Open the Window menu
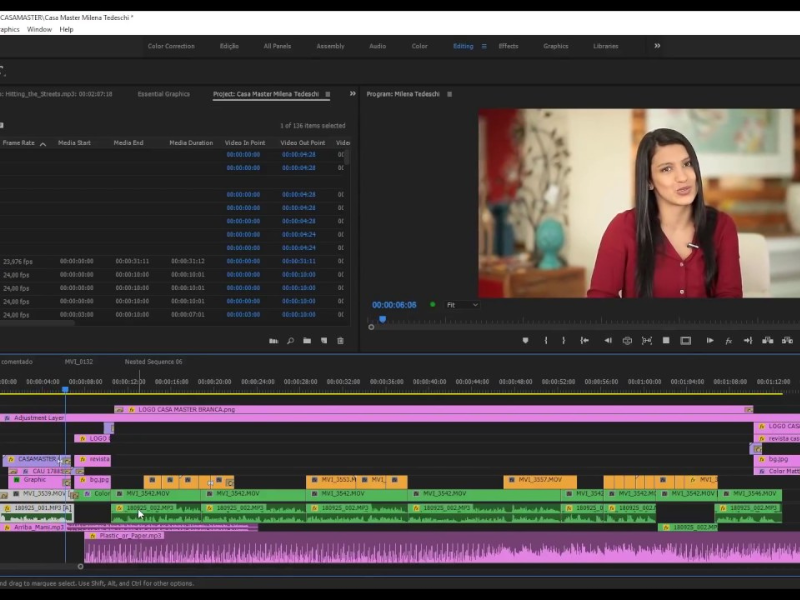Image resolution: width=800 pixels, height=600 pixels. tap(39, 29)
